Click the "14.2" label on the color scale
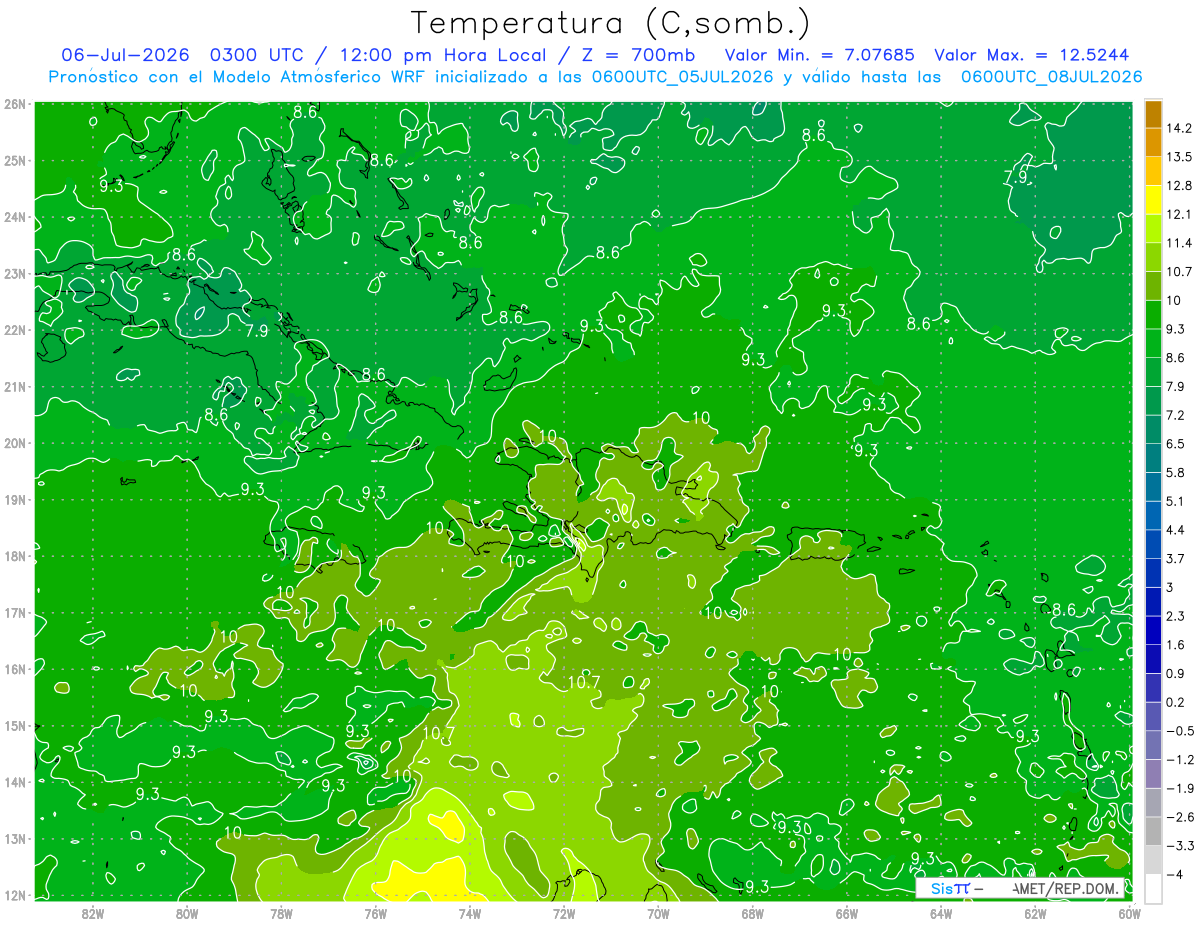1200x927 pixels. pyautogui.click(x=1179, y=128)
